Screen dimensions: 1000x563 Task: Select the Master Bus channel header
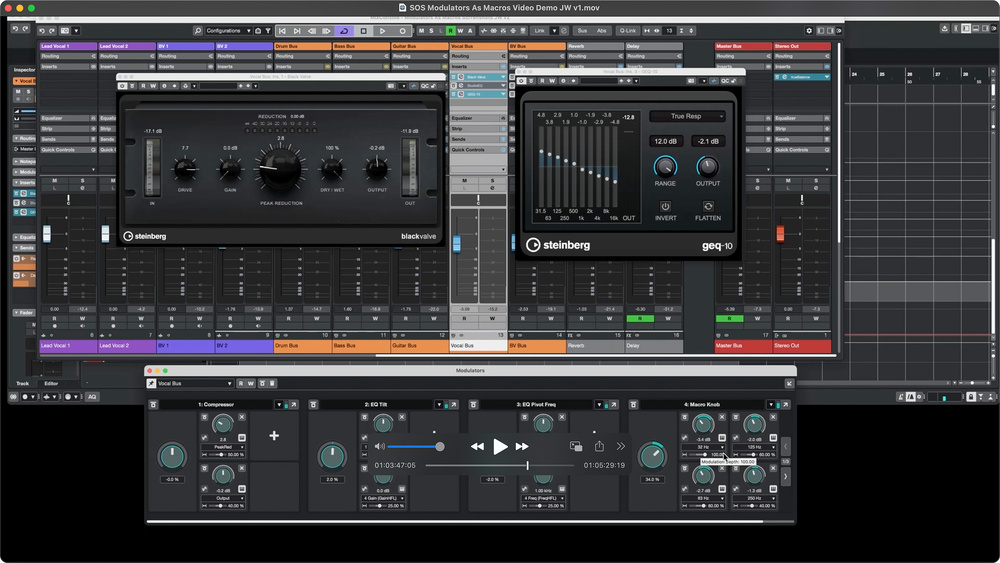tap(744, 47)
